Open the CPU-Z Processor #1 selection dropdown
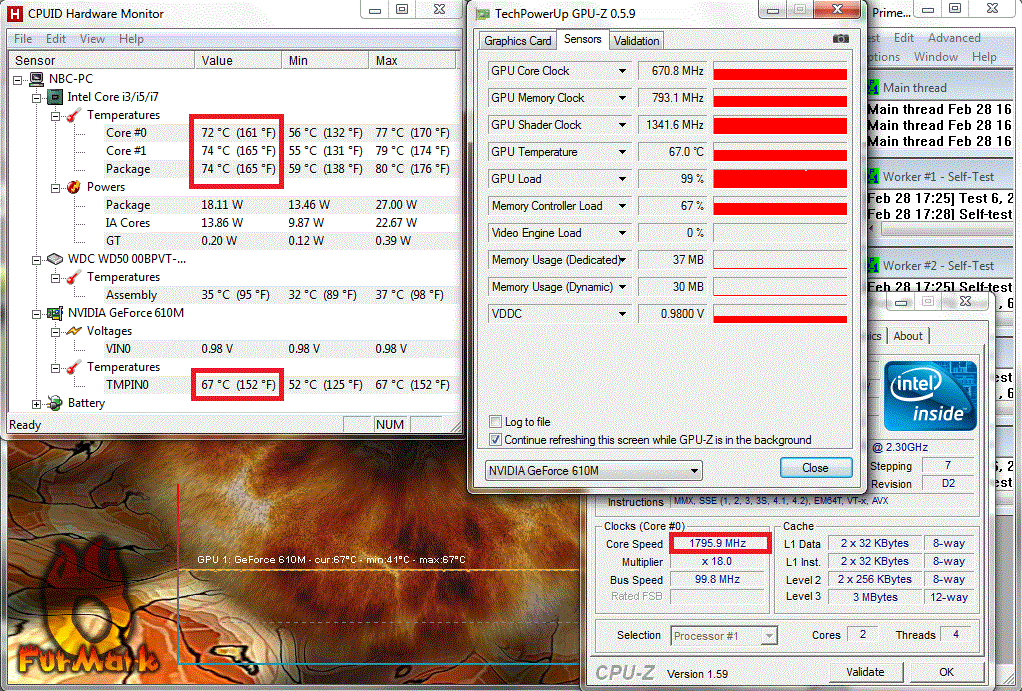1022x691 pixels. click(723, 636)
